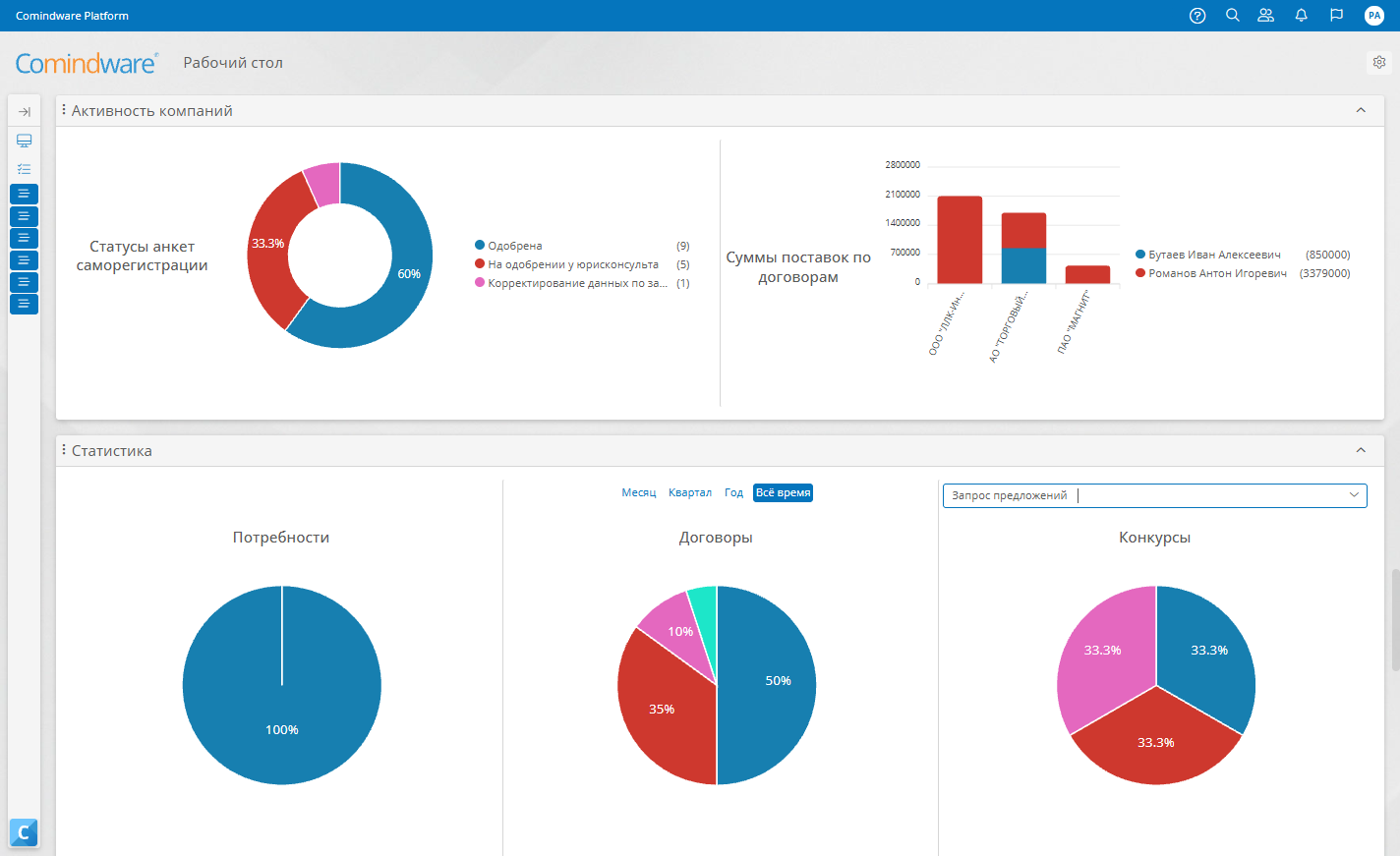Open desktop settings gear icon

pyautogui.click(x=1379, y=62)
